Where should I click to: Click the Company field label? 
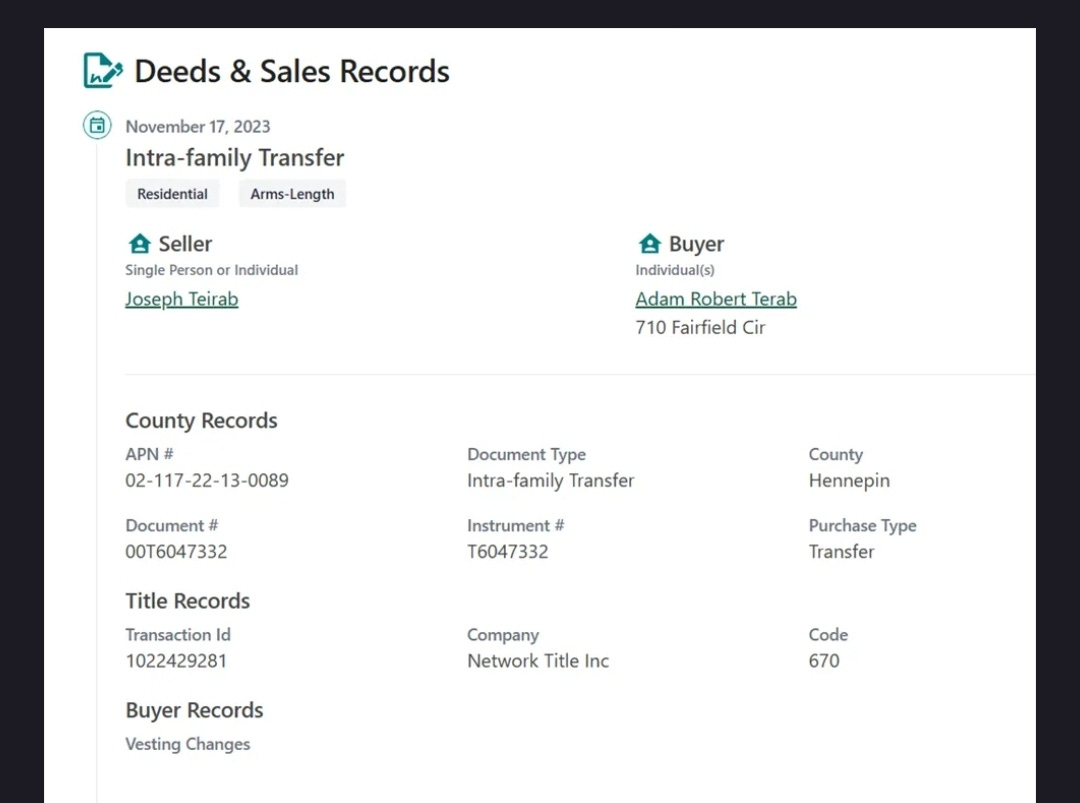[x=503, y=635]
